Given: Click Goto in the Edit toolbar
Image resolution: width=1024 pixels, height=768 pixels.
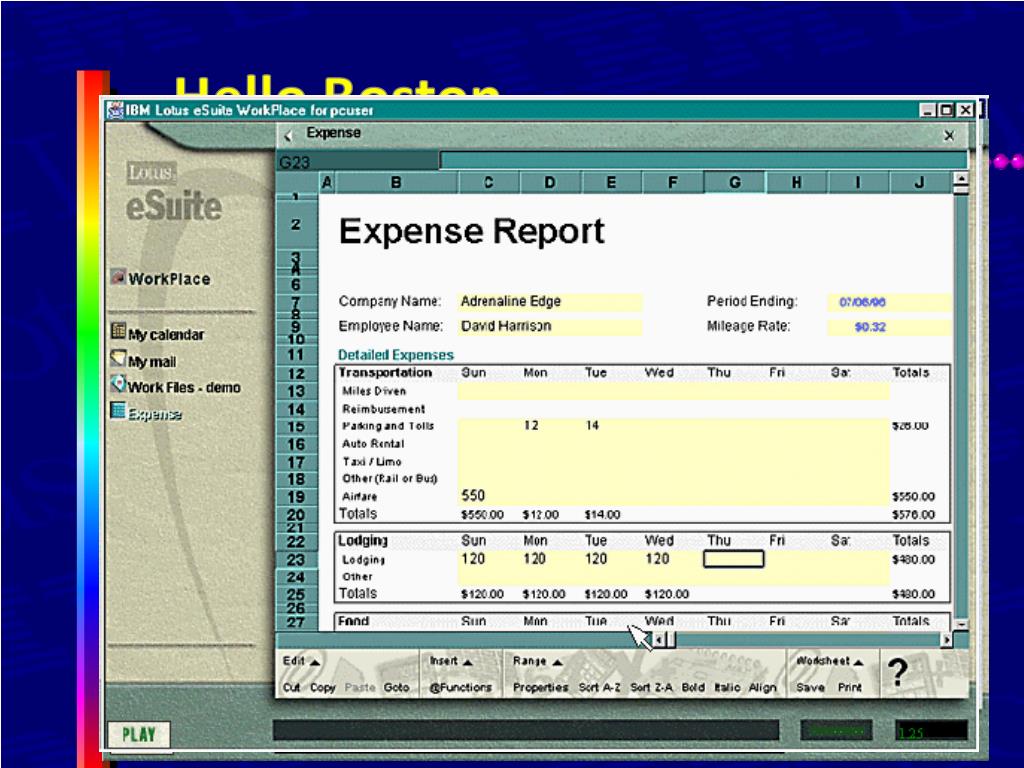Looking at the screenshot, I should tap(396, 687).
